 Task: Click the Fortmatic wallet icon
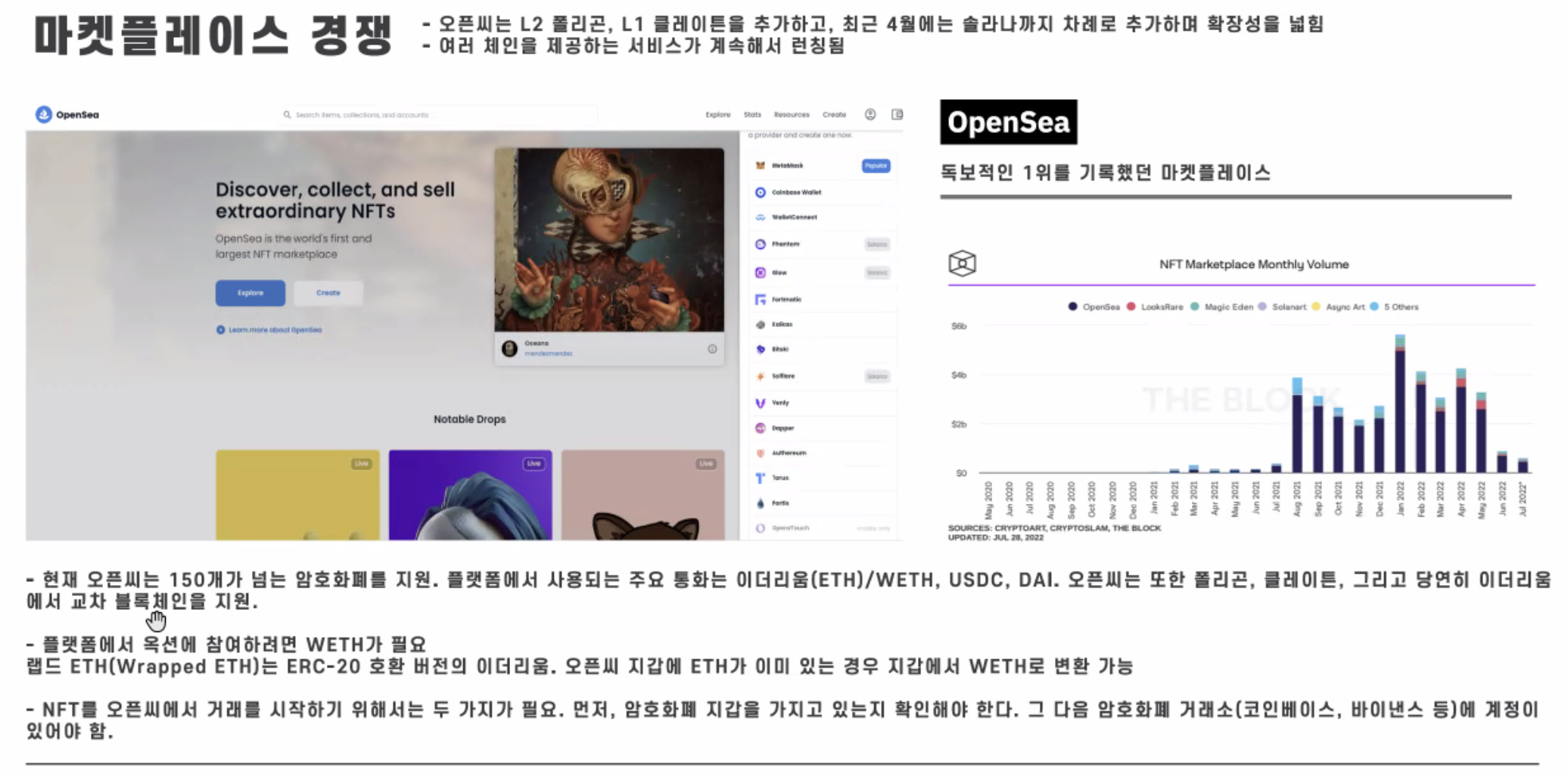click(x=761, y=300)
